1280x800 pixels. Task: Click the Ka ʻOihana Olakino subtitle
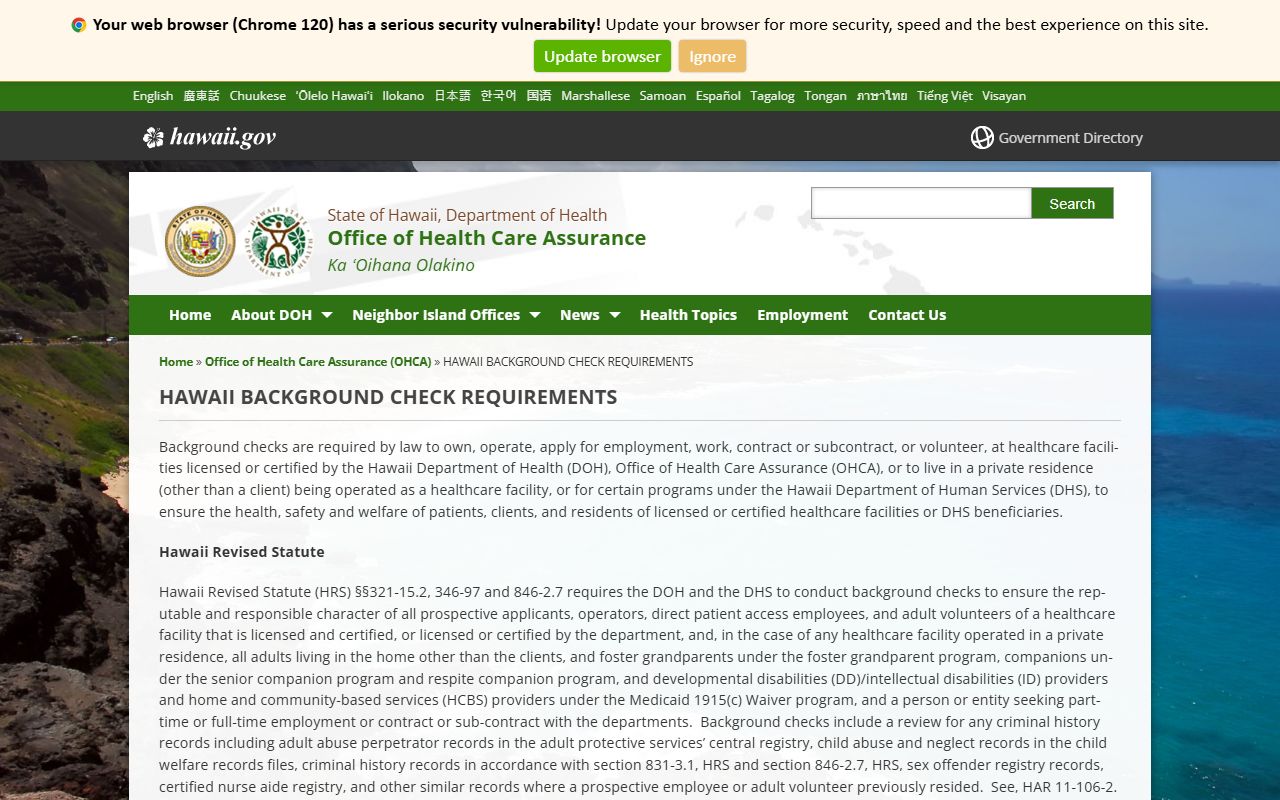click(x=401, y=265)
